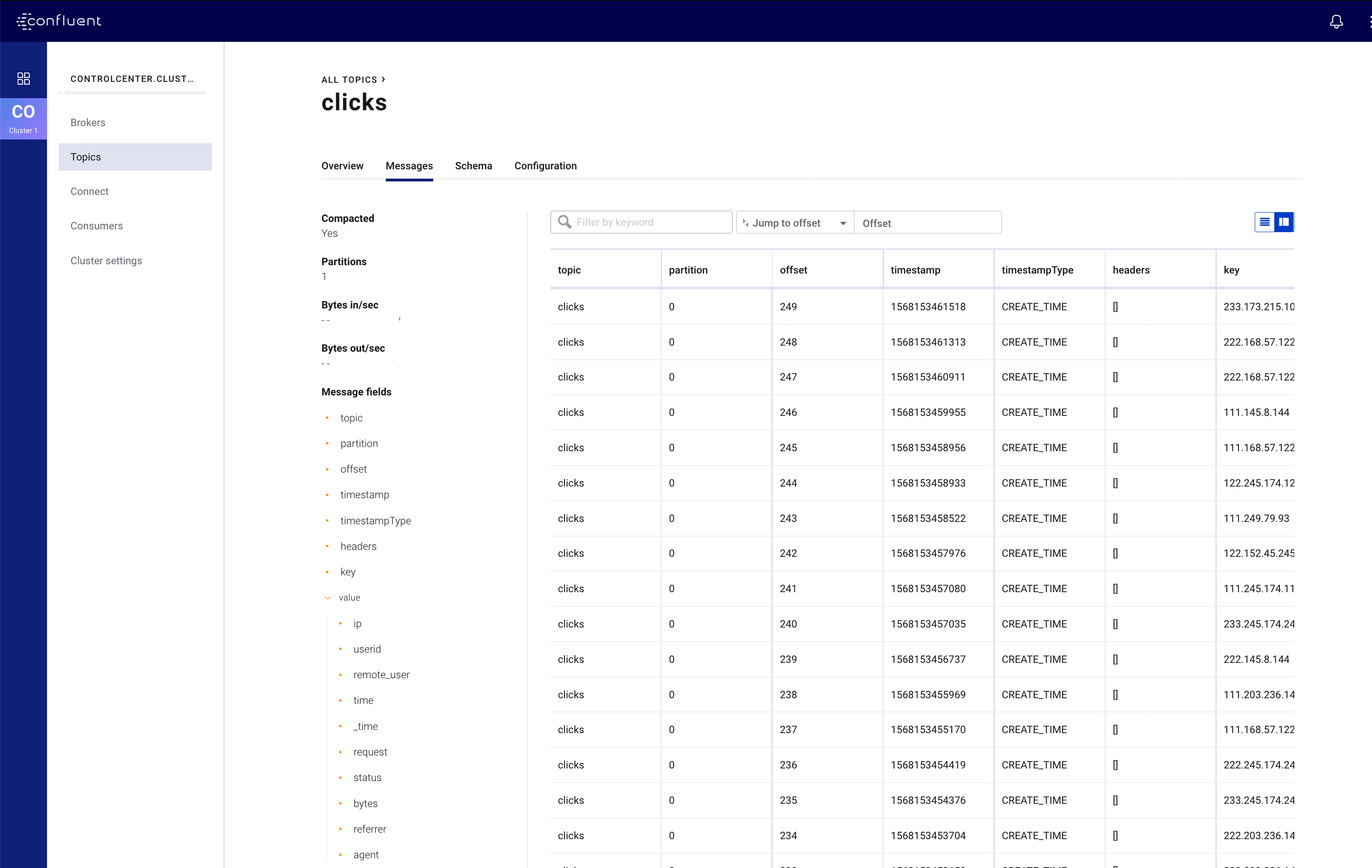Select the offset message field
This screenshot has width=1372, height=868.
pos(354,469)
